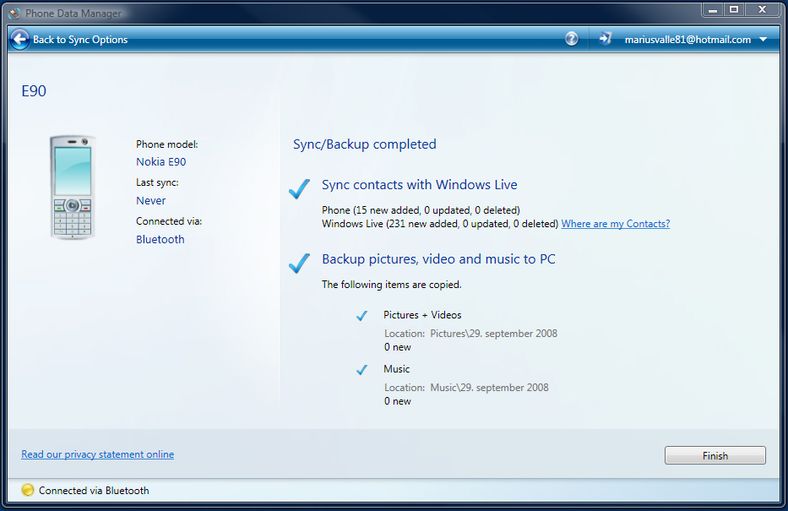Click Sync/Backup completed heading

364,144
